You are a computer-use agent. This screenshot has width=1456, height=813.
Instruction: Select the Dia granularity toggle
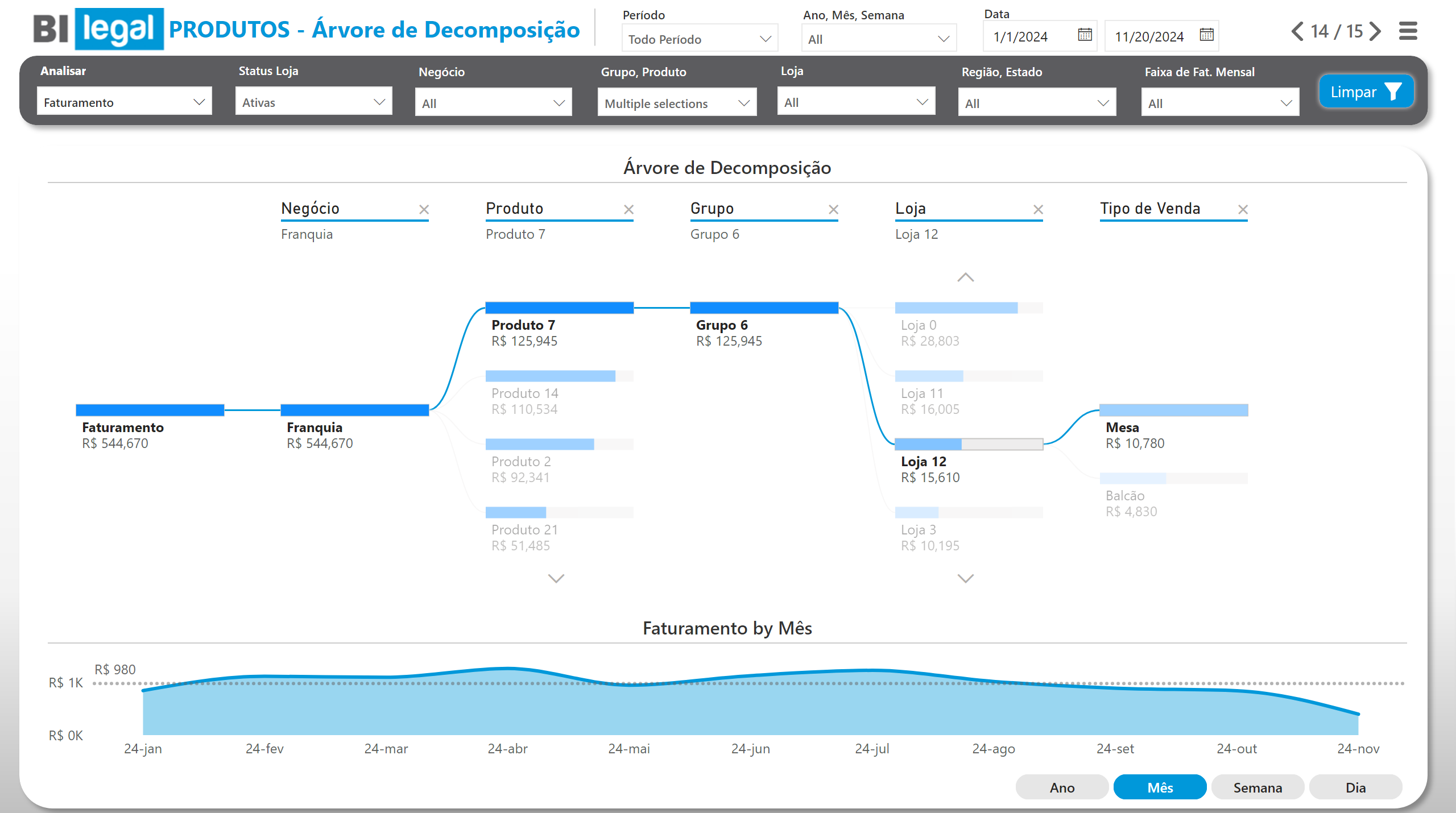[1355, 787]
